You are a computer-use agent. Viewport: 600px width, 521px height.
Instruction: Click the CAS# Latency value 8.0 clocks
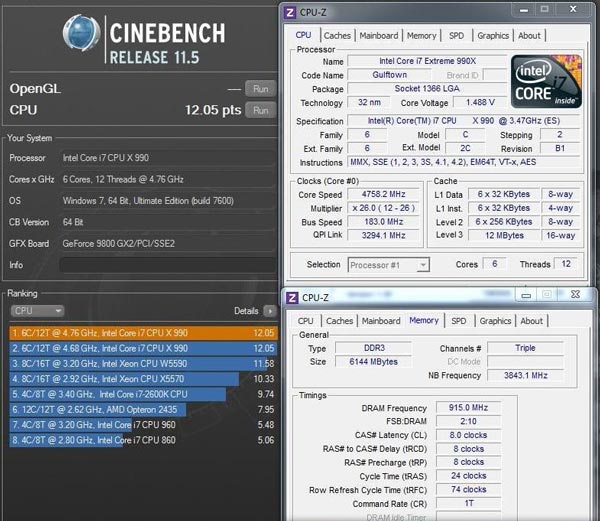(468, 435)
